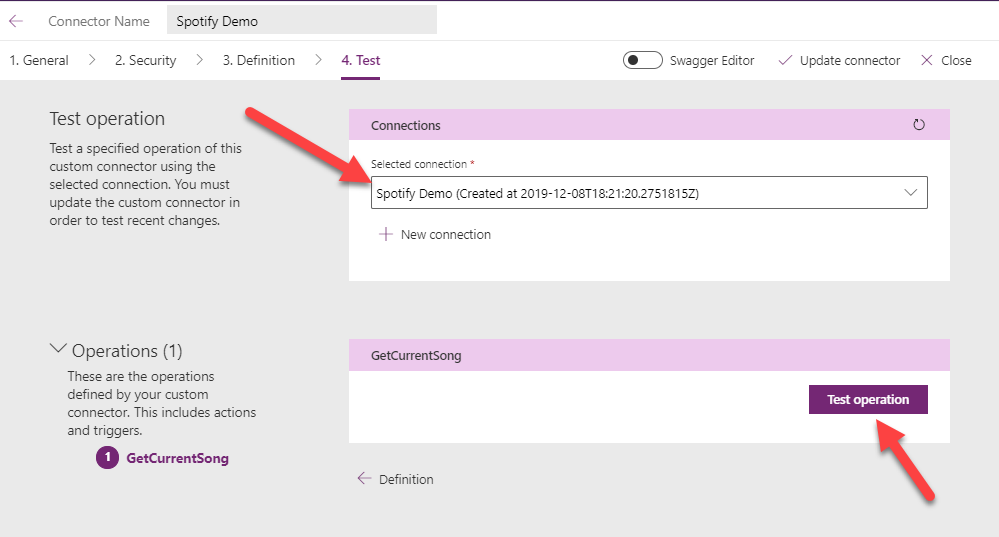Click the left arrow beside Definition

[364, 479]
